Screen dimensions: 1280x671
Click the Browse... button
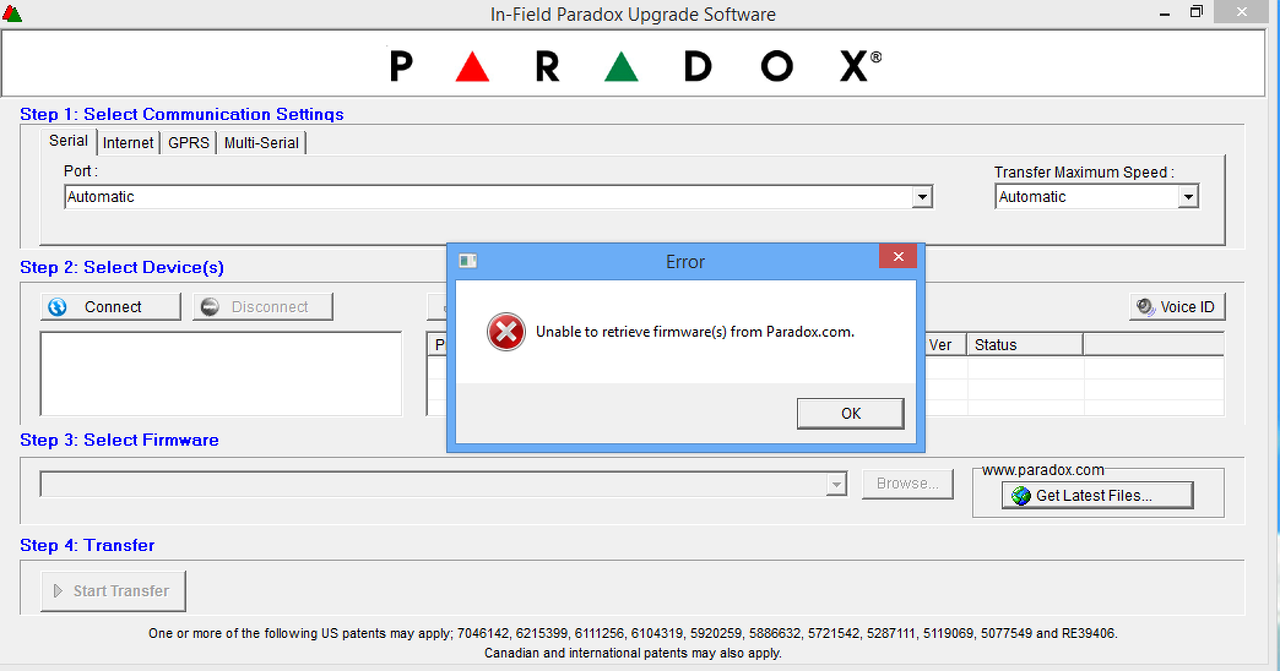908,484
